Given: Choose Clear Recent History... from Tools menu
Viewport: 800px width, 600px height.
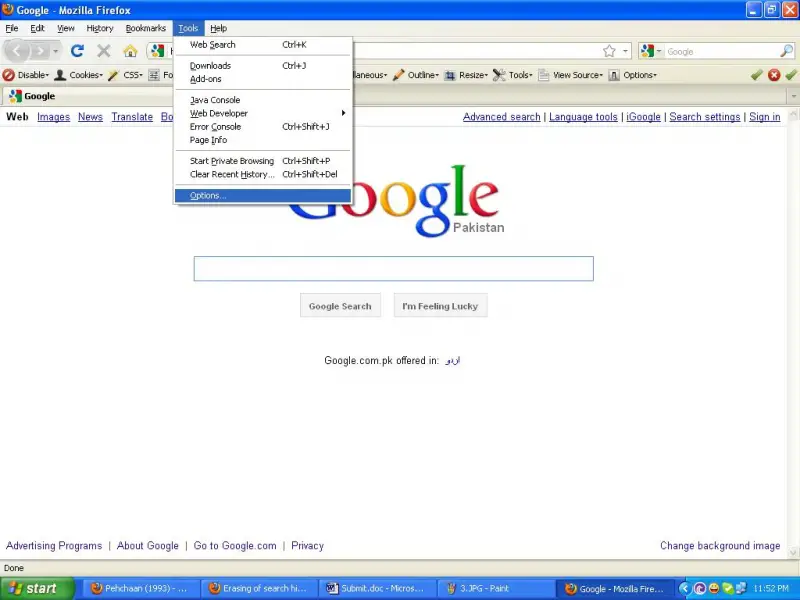Looking at the screenshot, I should pyautogui.click(x=263, y=174).
